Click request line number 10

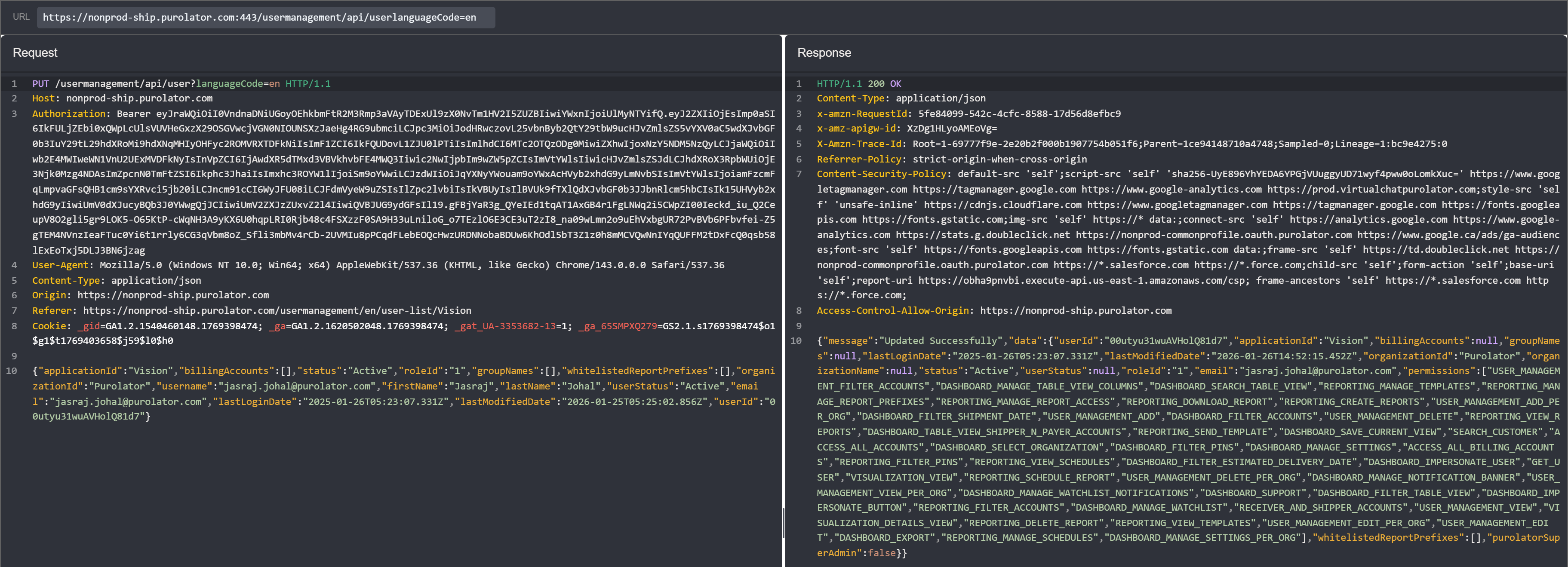(12, 371)
